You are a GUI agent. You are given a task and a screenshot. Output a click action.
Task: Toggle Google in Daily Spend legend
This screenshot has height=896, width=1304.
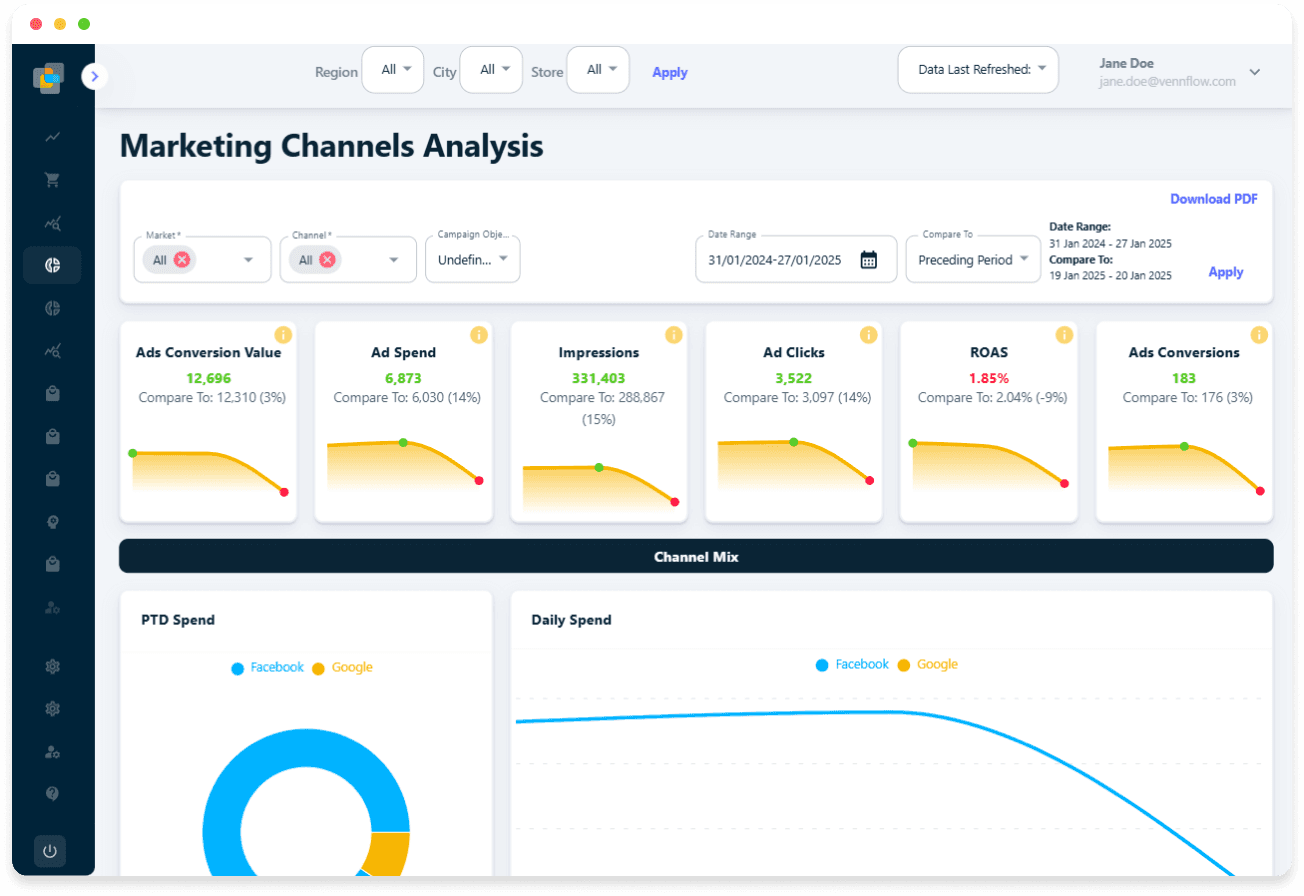[927, 665]
